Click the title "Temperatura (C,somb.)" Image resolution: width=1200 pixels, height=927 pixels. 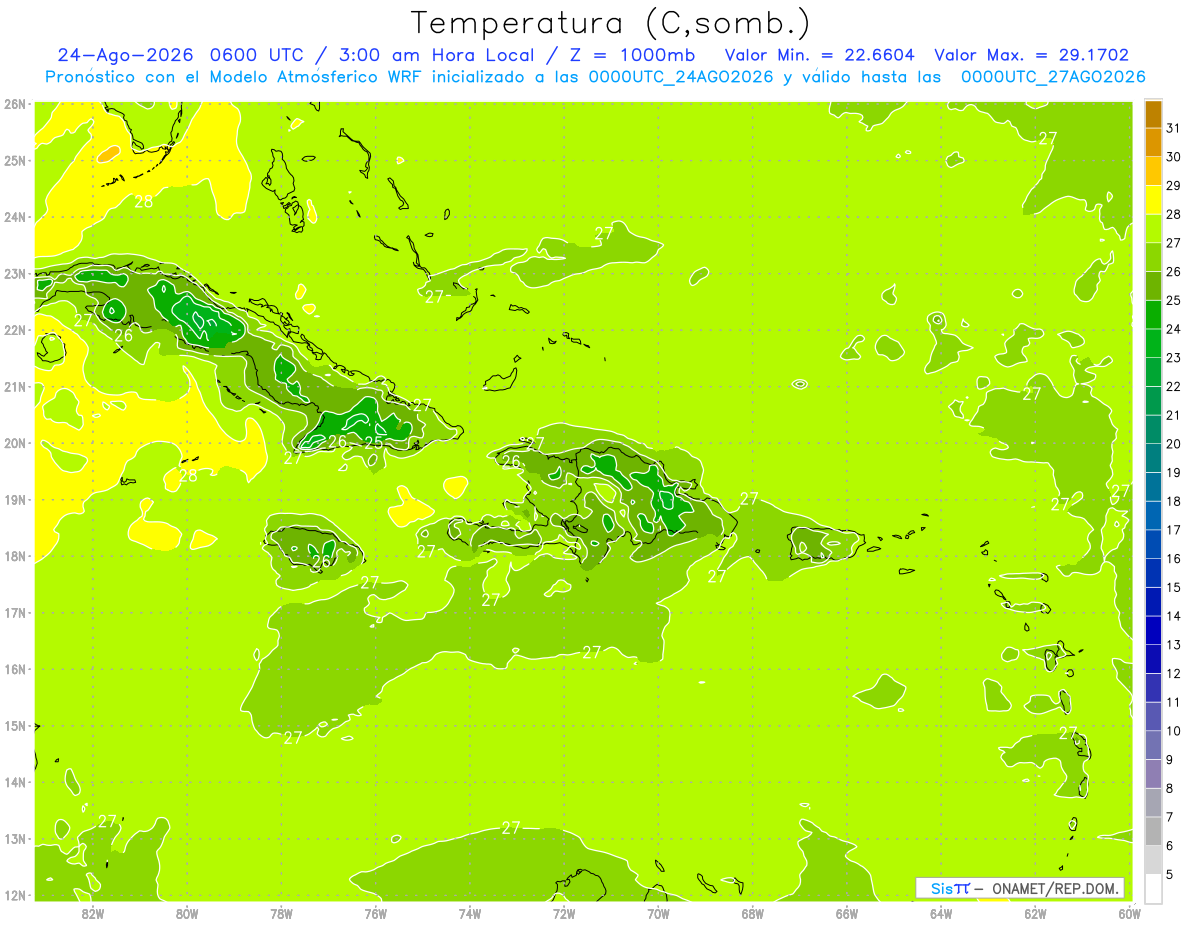[611, 24]
